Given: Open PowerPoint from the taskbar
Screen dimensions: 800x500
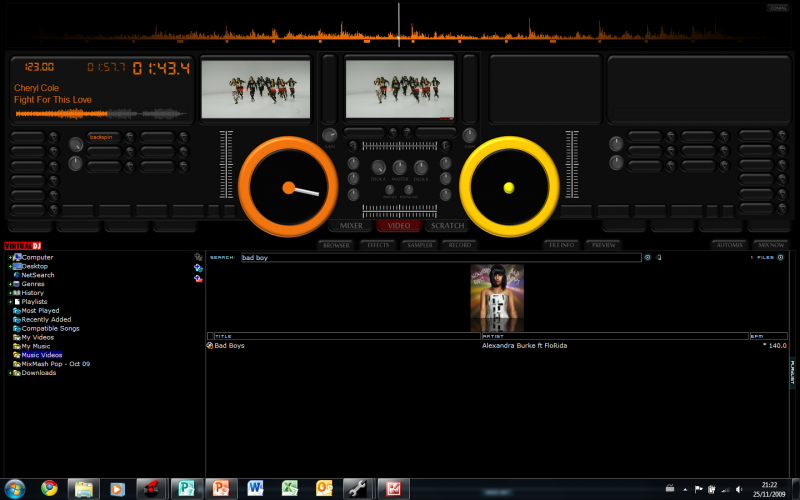Looking at the screenshot, I should (x=221, y=489).
